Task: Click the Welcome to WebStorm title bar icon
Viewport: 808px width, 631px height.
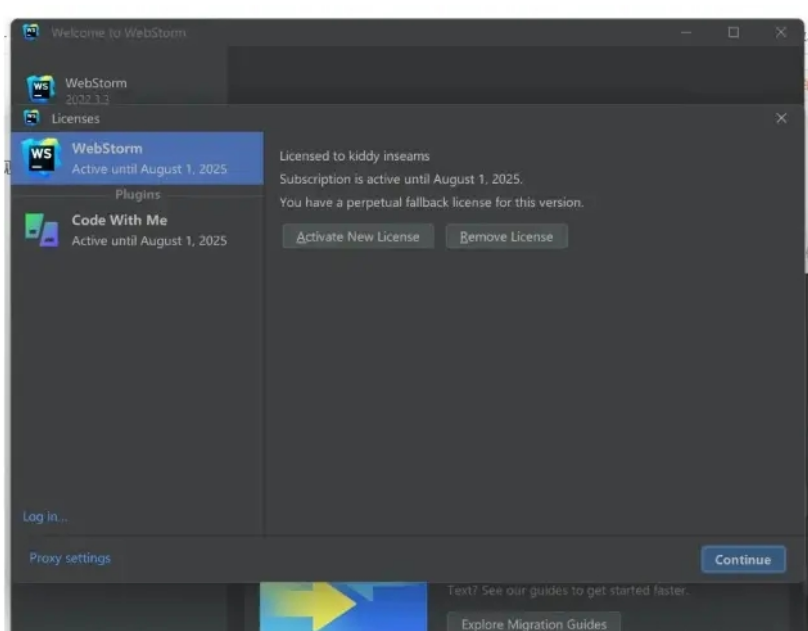Action: pos(31,32)
